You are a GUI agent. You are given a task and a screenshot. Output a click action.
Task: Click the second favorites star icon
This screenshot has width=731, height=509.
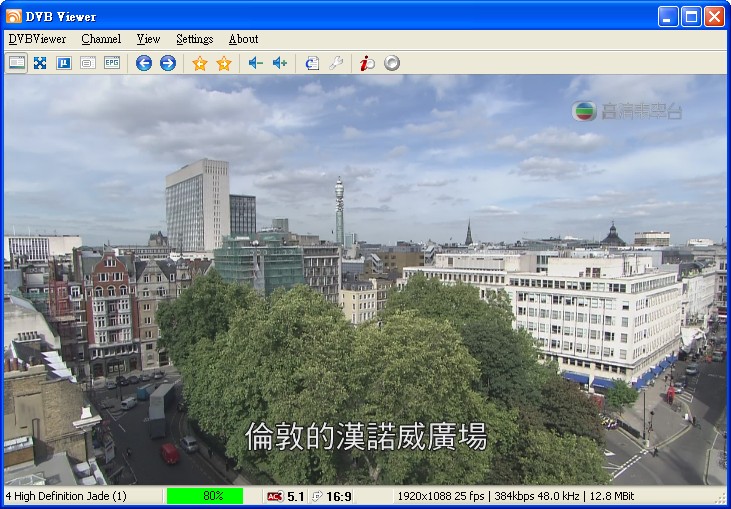(x=224, y=63)
